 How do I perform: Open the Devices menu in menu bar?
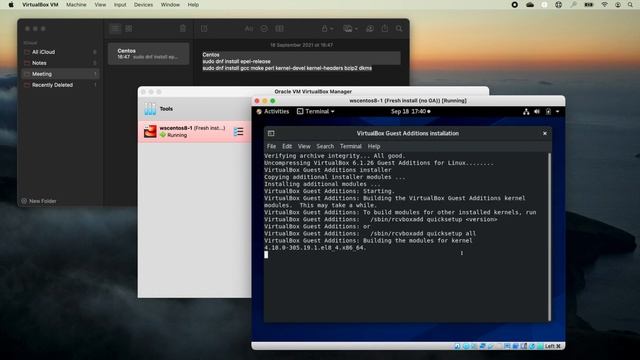[x=143, y=5]
